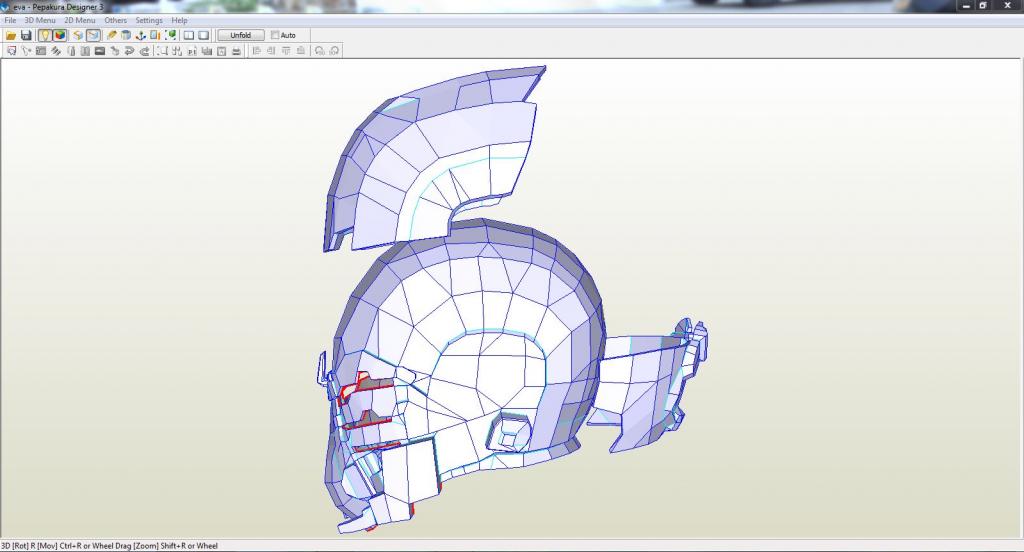1024x552 pixels.
Task: Click the align-bottom icon
Action: [300, 50]
